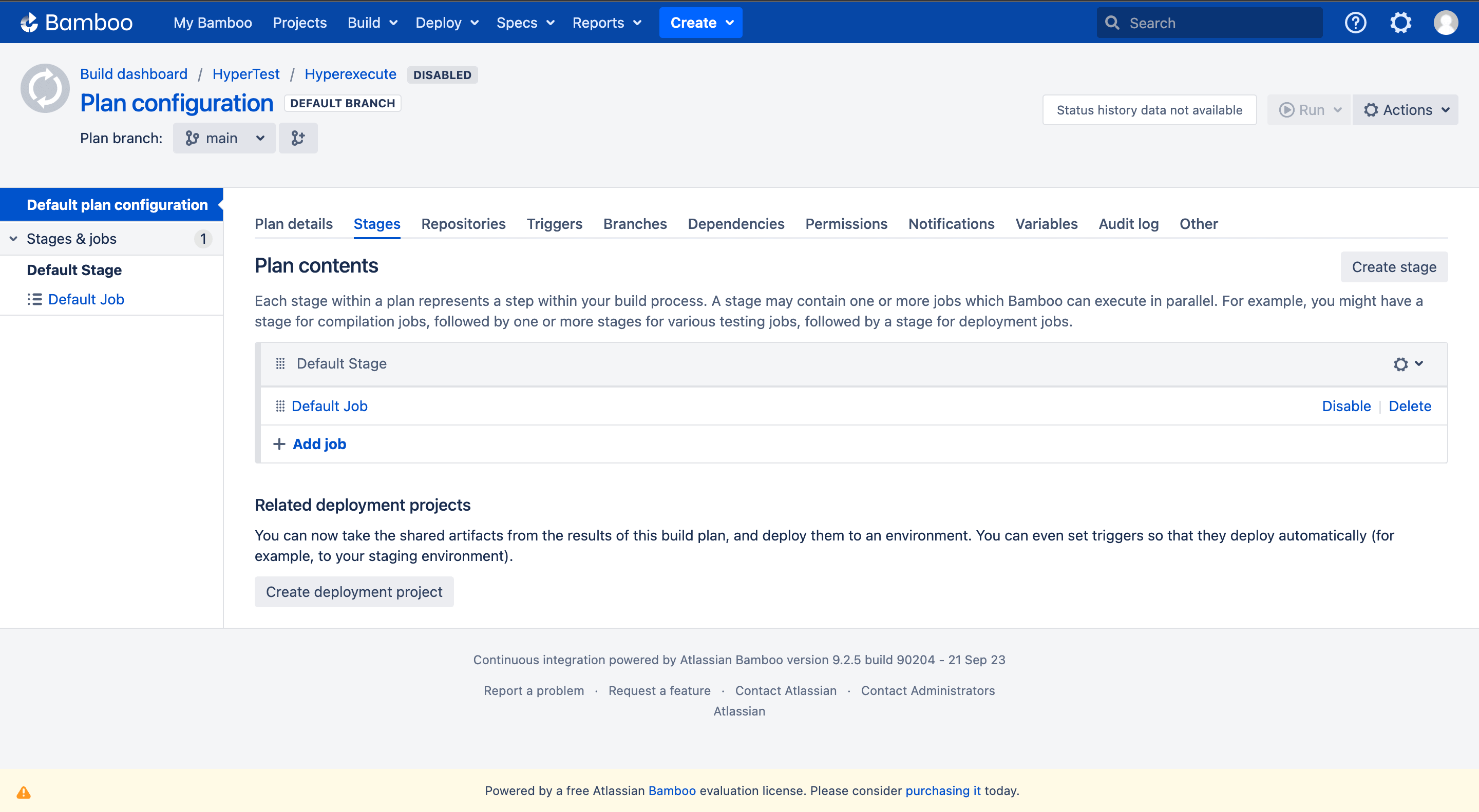Open the help question mark icon
1479x812 pixels.
[1355, 23]
